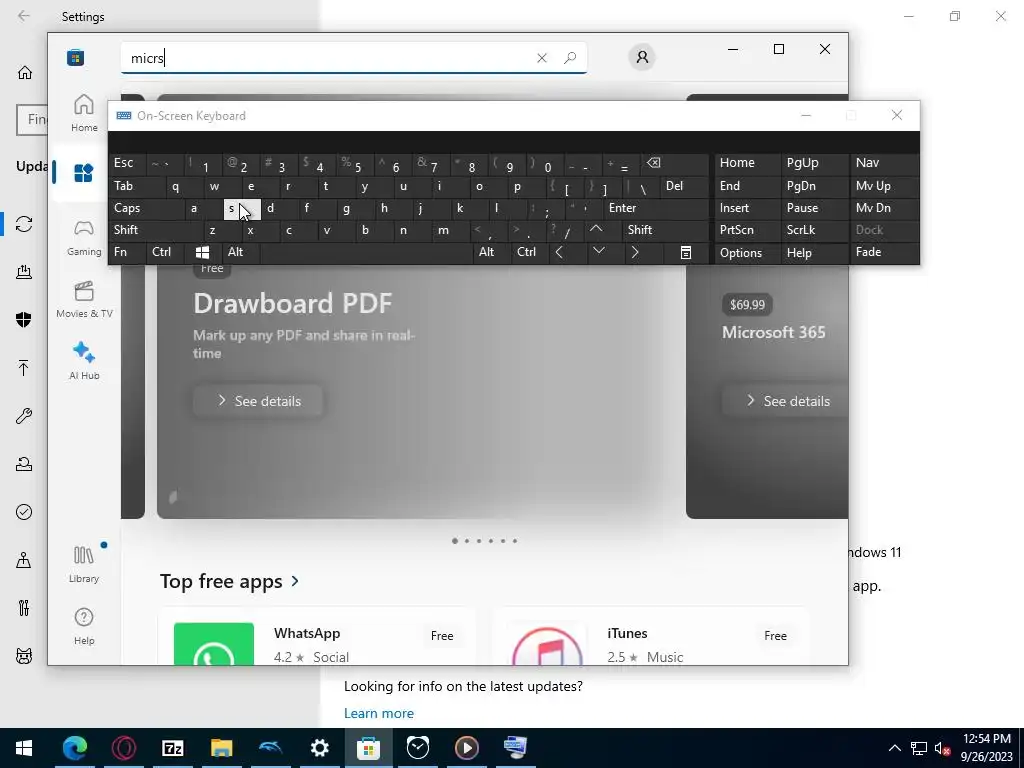Open the WhatsApp app listing
Viewport: 1024px width, 768px height.
point(317,638)
